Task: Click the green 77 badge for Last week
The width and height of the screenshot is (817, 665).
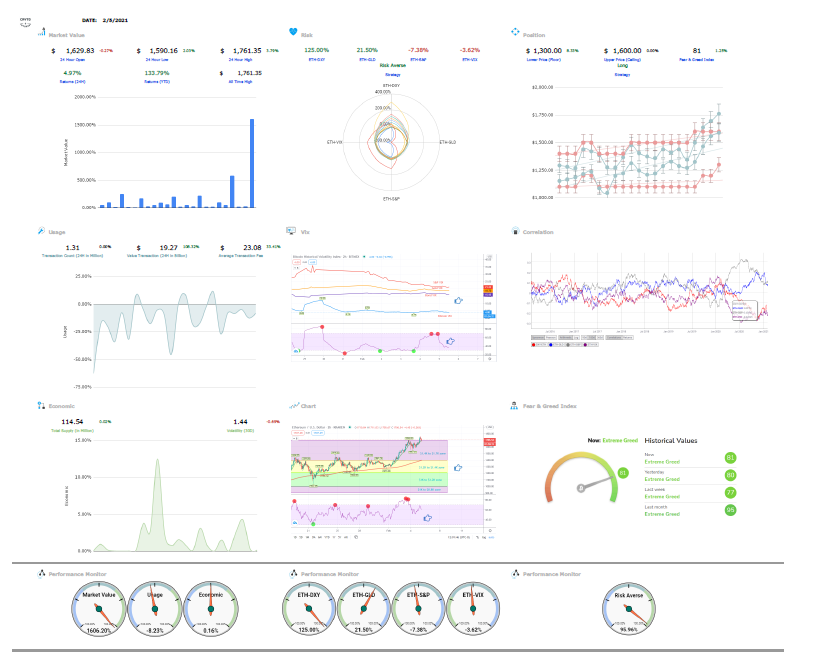Action: [731, 492]
